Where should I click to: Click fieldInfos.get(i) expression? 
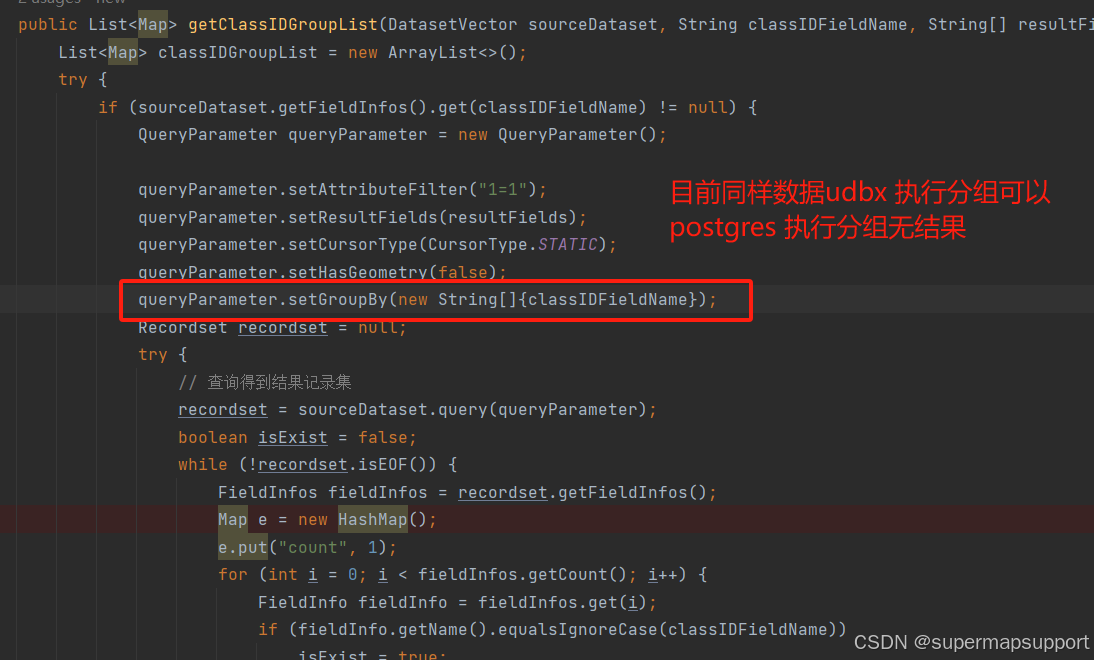(562, 603)
